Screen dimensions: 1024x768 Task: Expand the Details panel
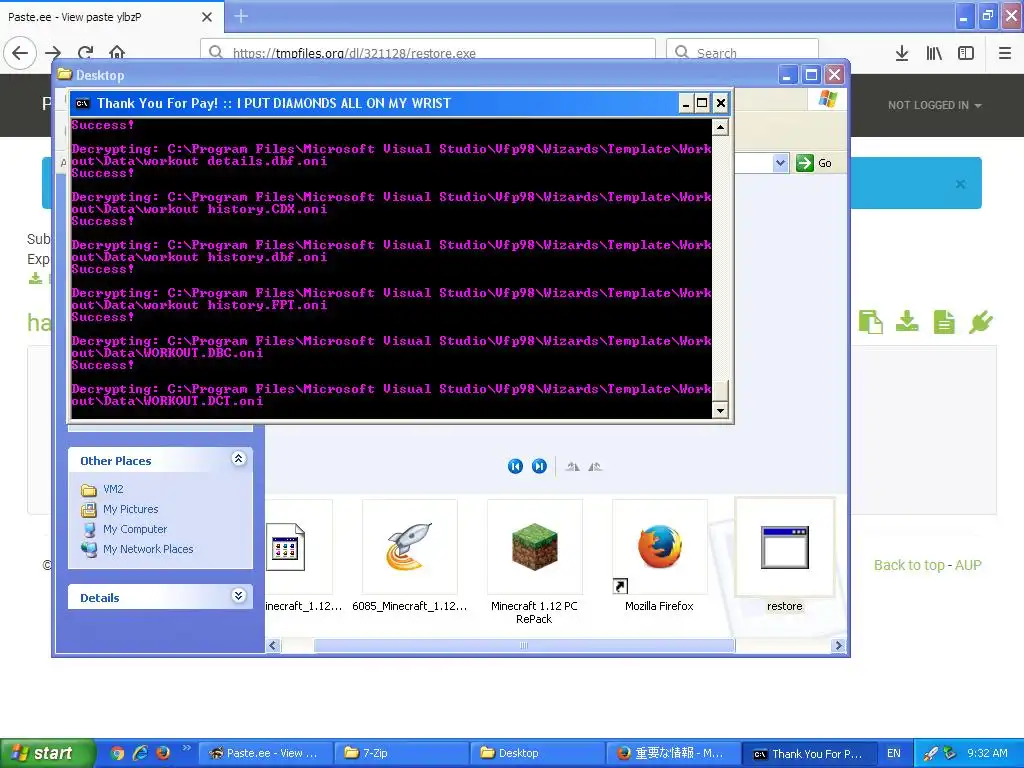click(238, 596)
